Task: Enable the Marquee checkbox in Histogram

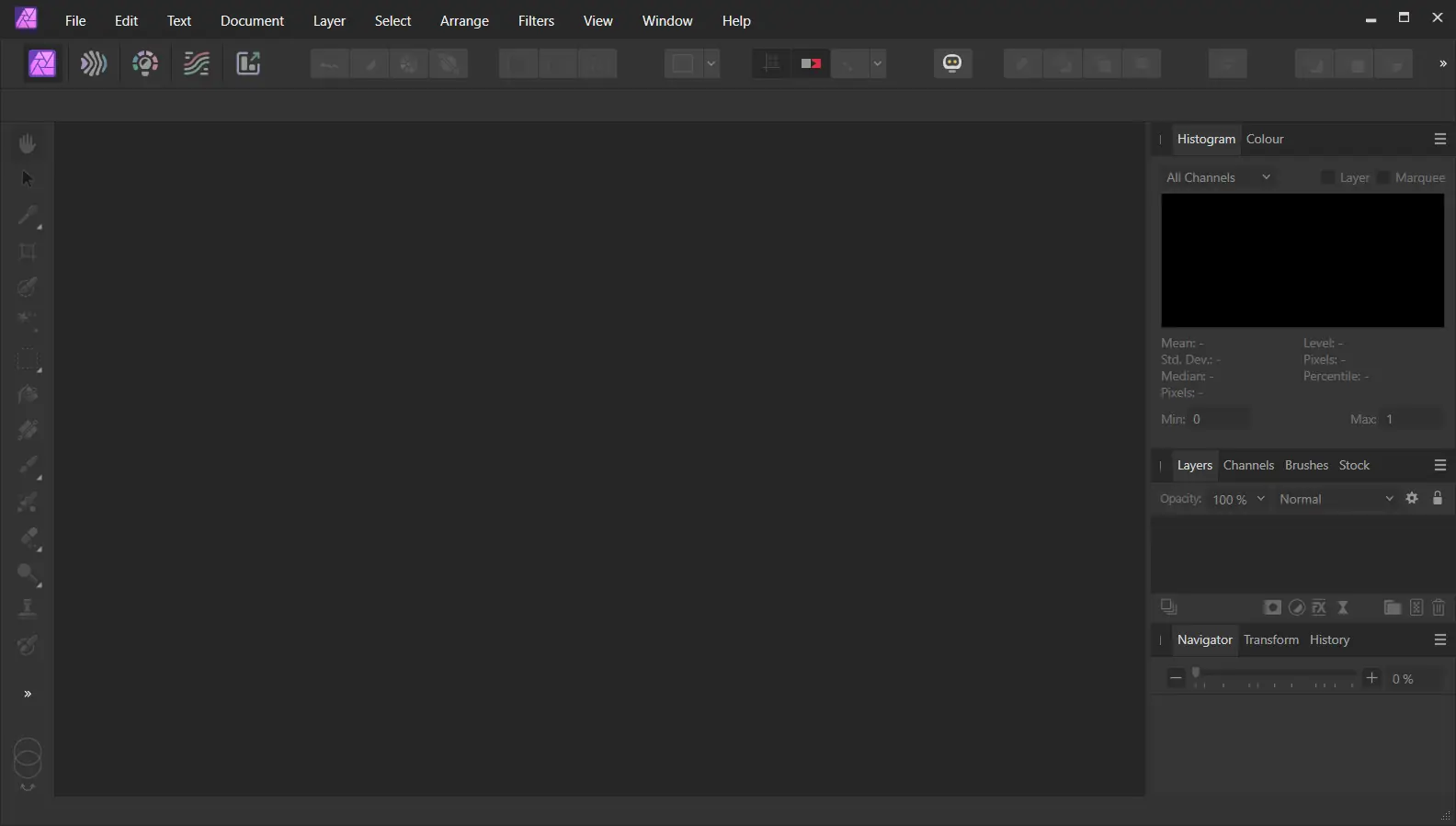Action: point(1383,177)
